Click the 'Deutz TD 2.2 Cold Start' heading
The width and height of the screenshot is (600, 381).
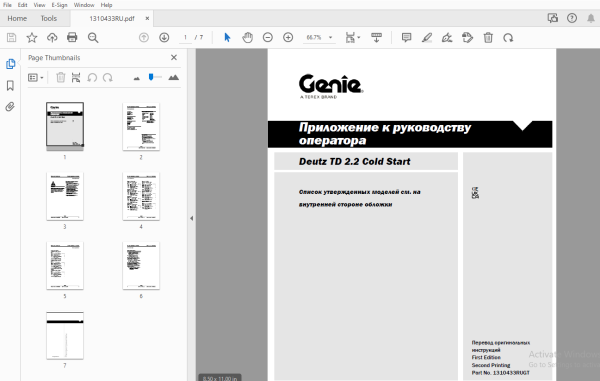point(354,162)
